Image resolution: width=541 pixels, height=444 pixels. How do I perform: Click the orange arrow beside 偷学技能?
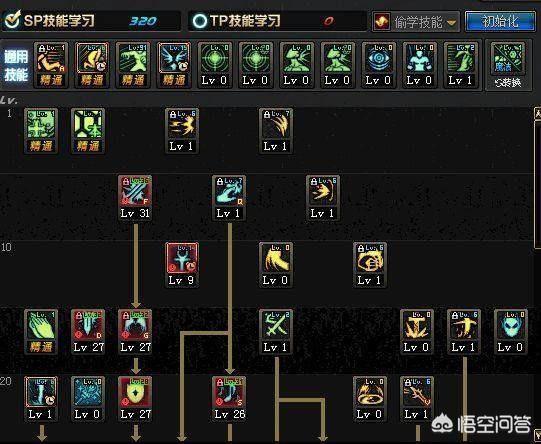[x=451, y=23]
